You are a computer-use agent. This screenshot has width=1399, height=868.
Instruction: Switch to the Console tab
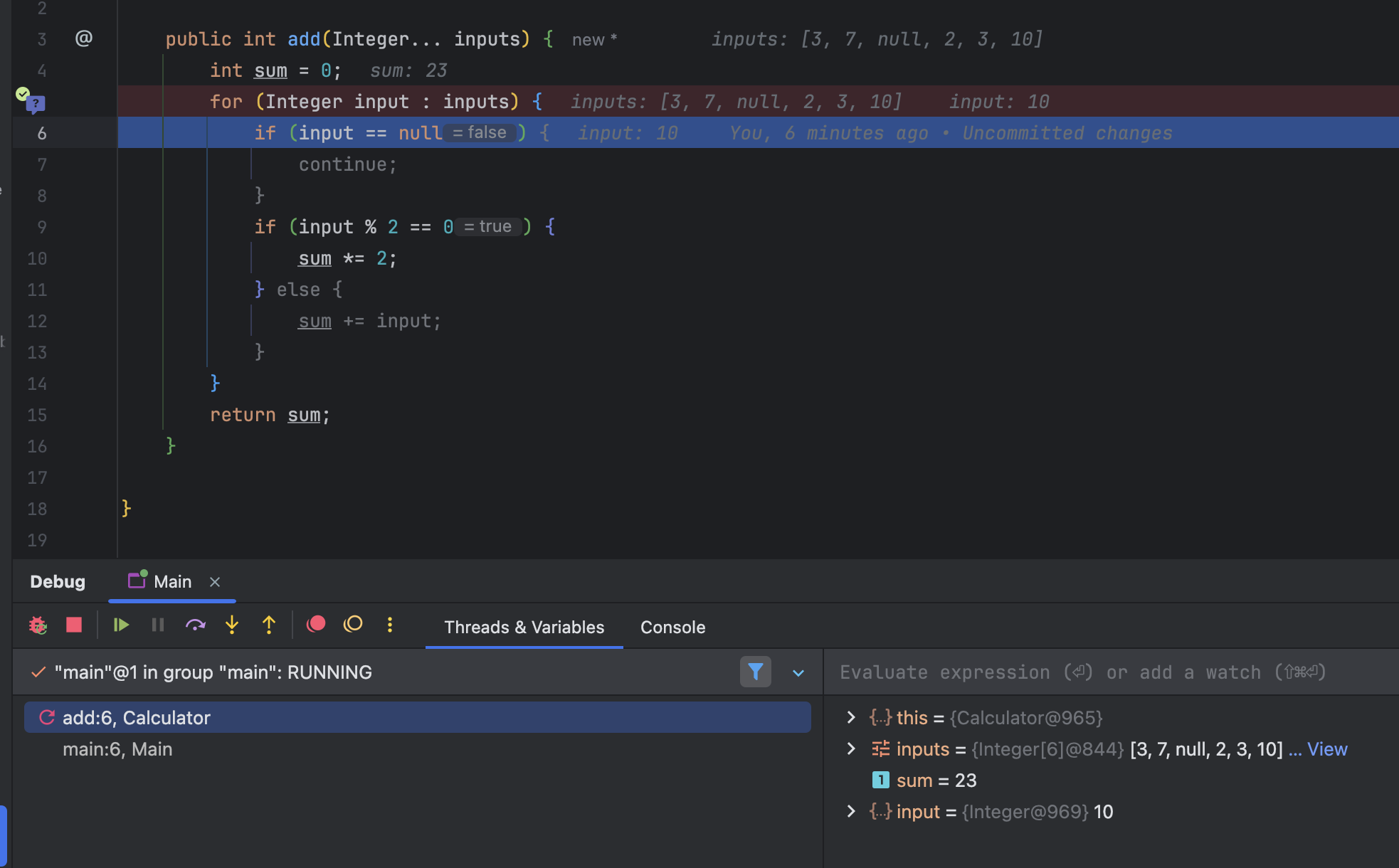point(672,627)
